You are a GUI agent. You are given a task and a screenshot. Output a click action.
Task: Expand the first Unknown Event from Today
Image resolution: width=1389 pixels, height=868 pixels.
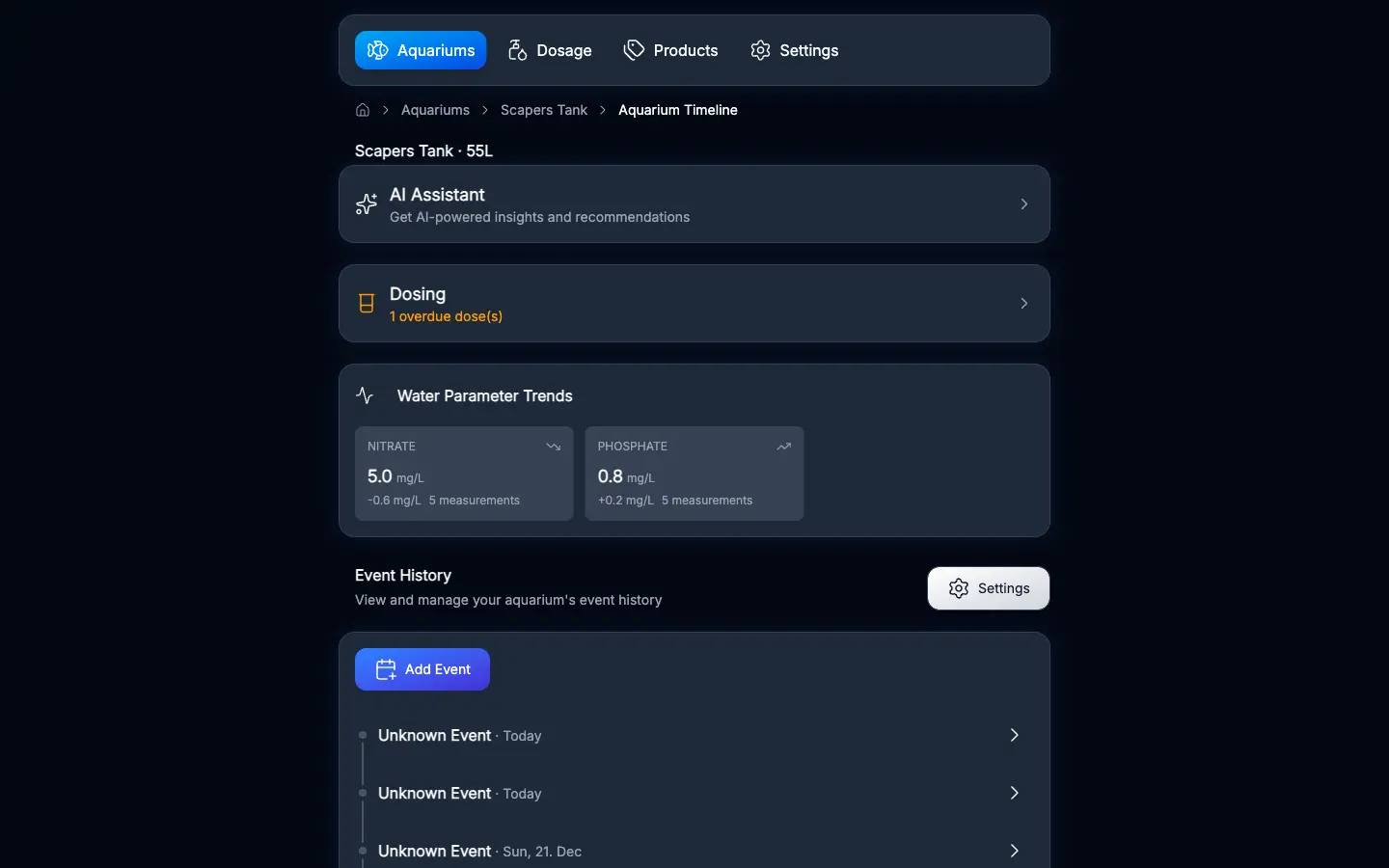1014,735
